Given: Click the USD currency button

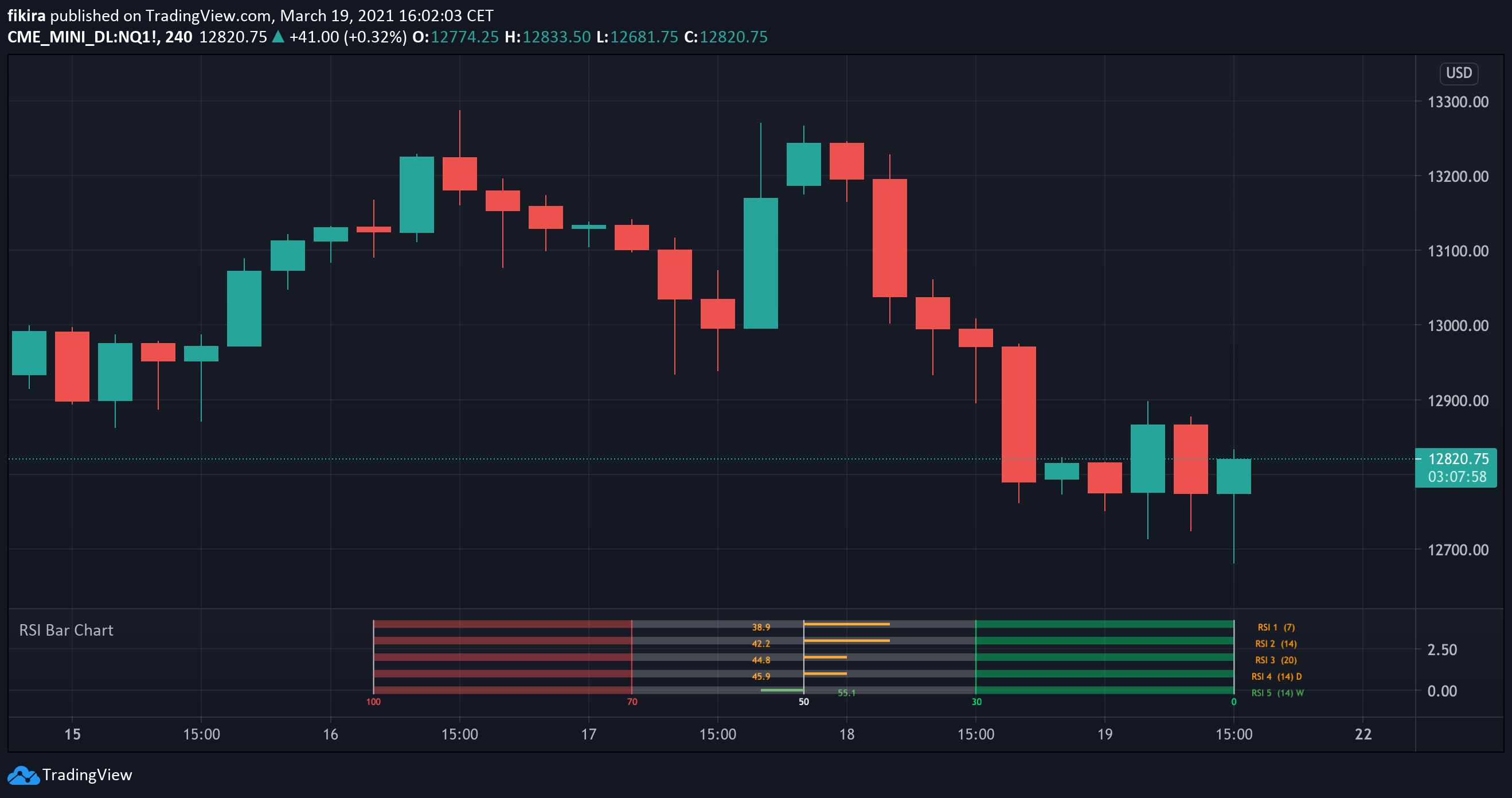Looking at the screenshot, I should click(1459, 73).
